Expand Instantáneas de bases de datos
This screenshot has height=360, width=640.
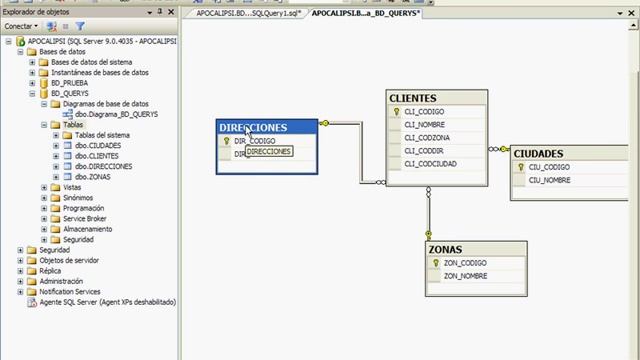pyautogui.click(x=32, y=73)
